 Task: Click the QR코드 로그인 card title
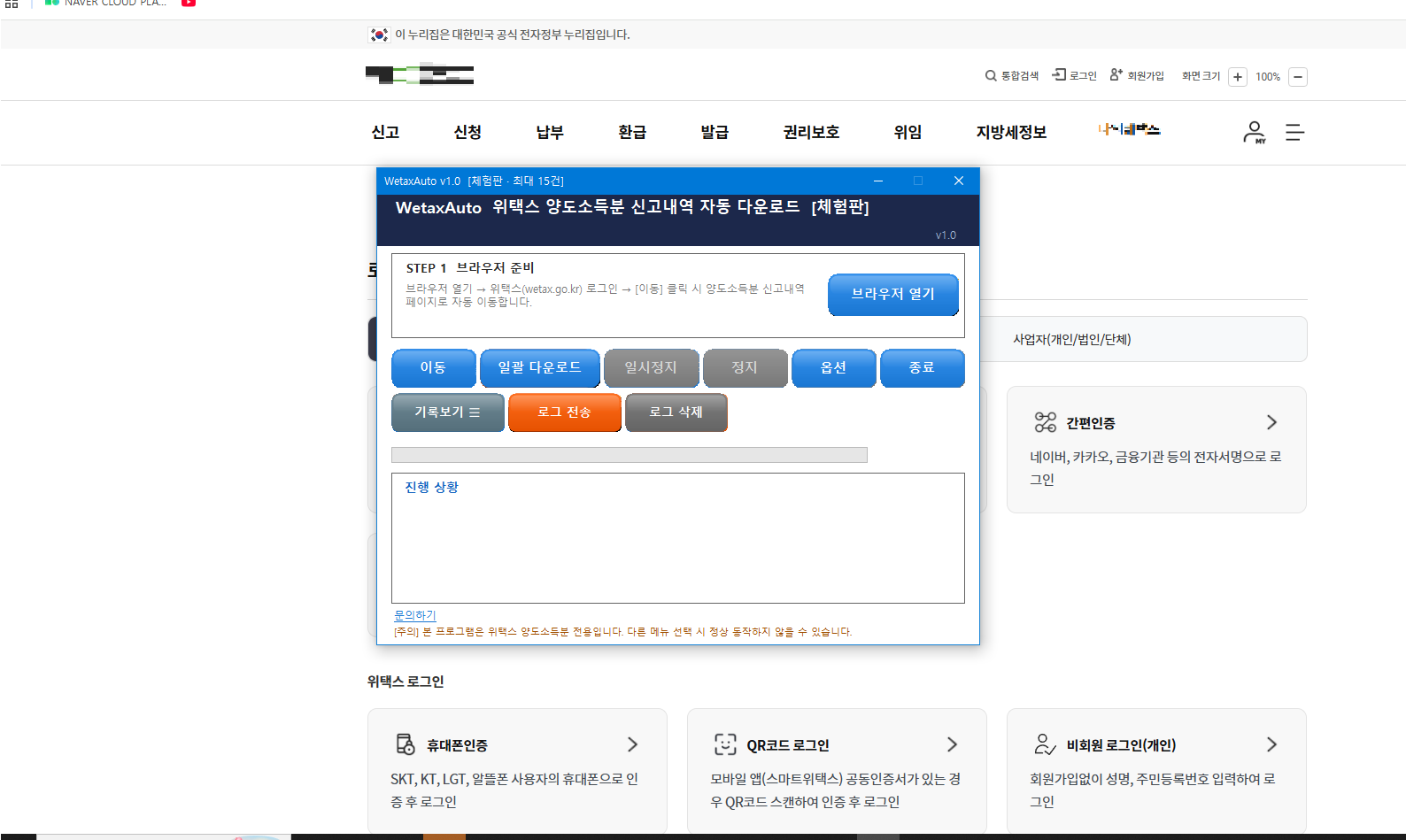788,745
